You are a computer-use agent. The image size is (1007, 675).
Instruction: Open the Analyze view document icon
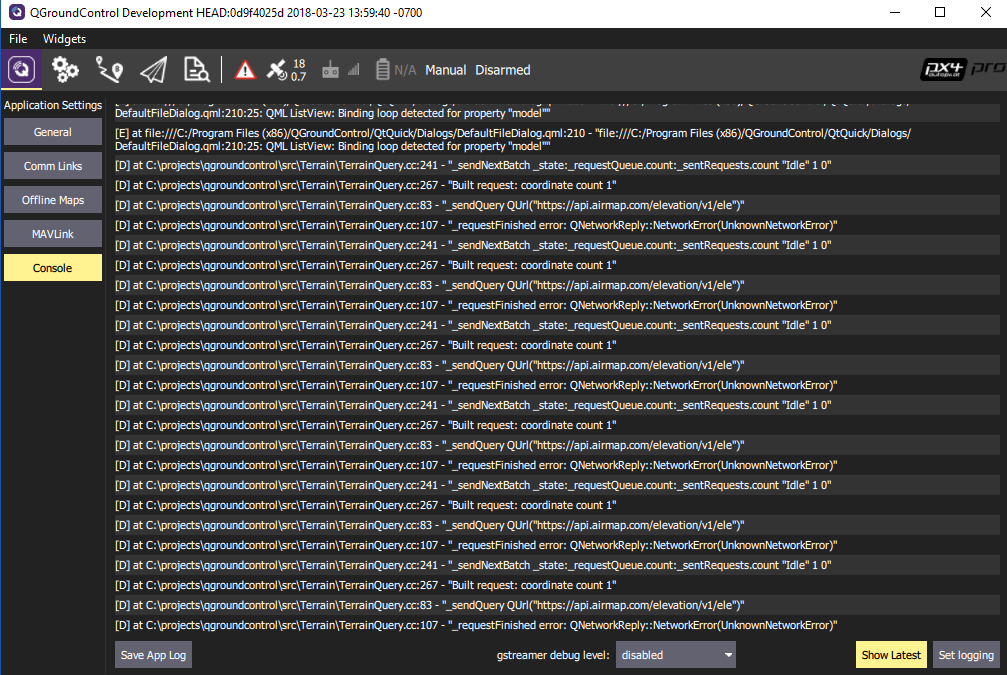coord(197,69)
